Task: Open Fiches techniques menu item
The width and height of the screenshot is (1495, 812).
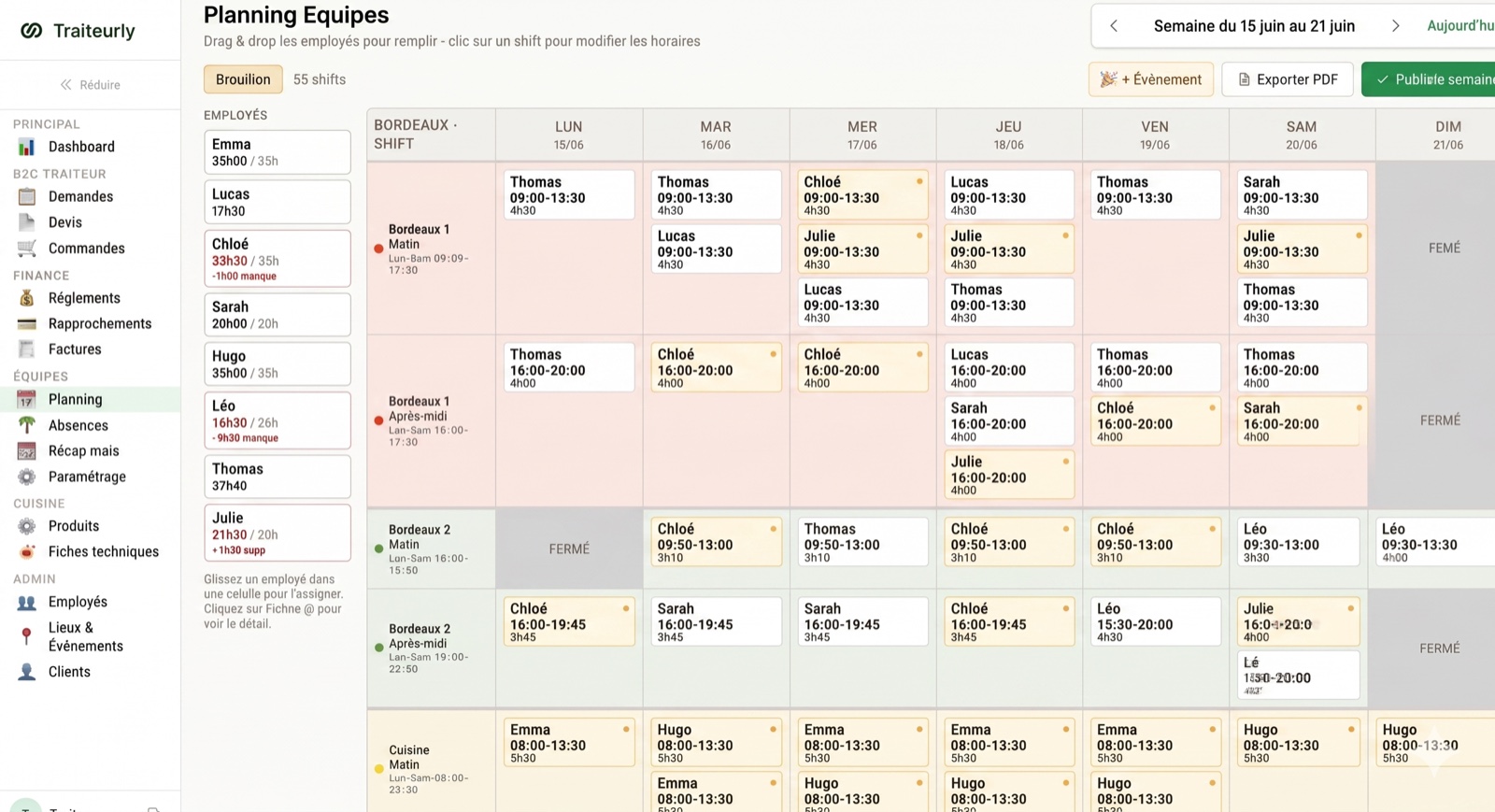Action: pos(104,552)
